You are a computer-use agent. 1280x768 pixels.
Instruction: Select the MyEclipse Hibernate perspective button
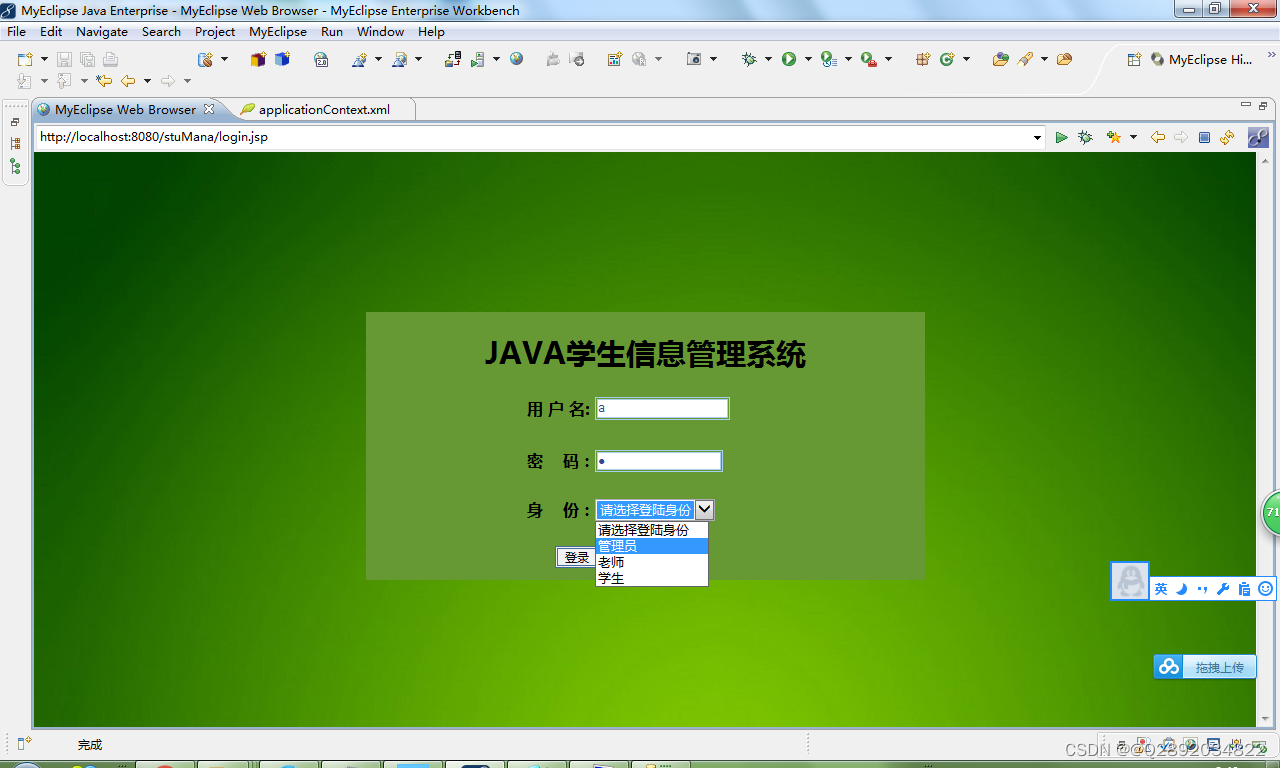coord(1201,60)
